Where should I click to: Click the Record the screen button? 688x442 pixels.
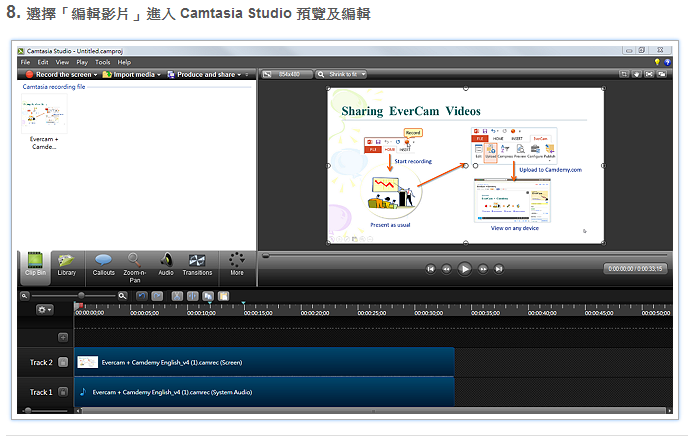click(59, 74)
